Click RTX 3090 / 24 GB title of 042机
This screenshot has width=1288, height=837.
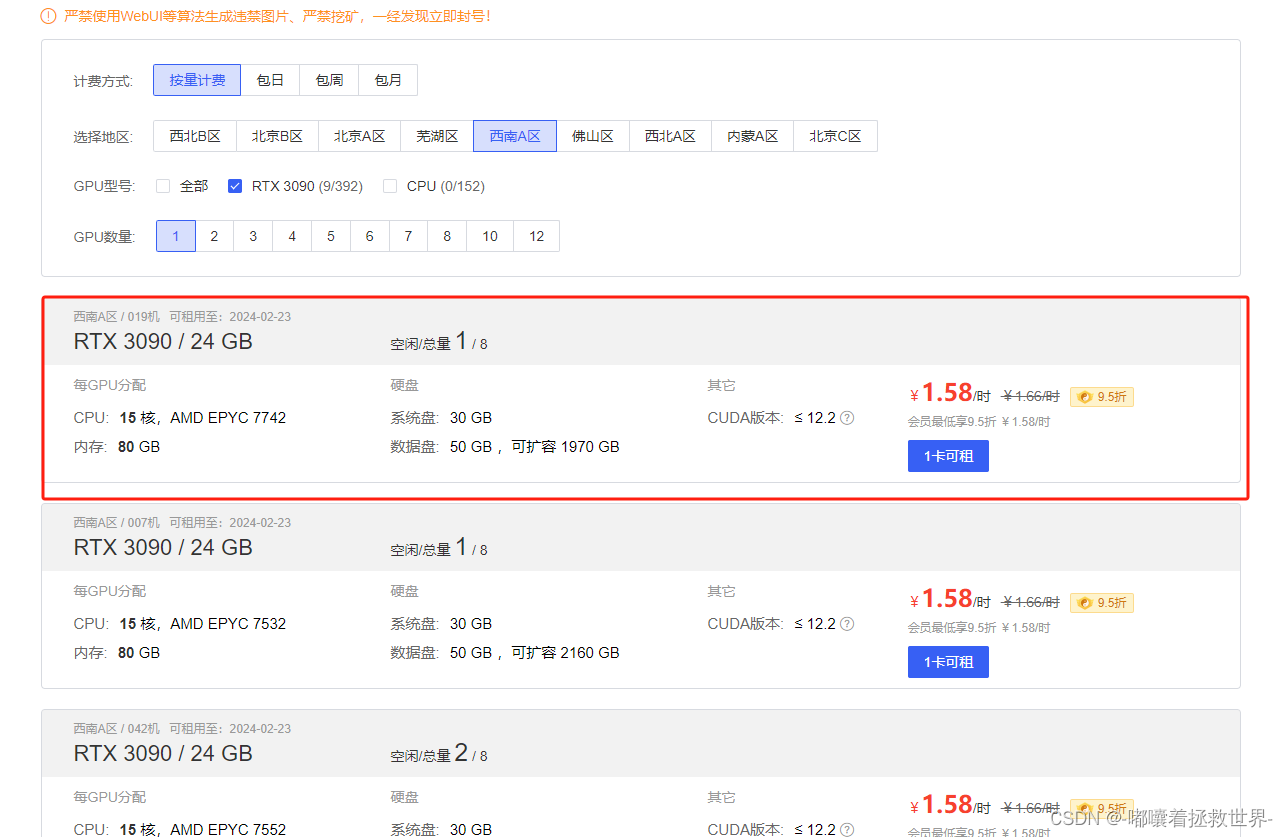[163, 753]
